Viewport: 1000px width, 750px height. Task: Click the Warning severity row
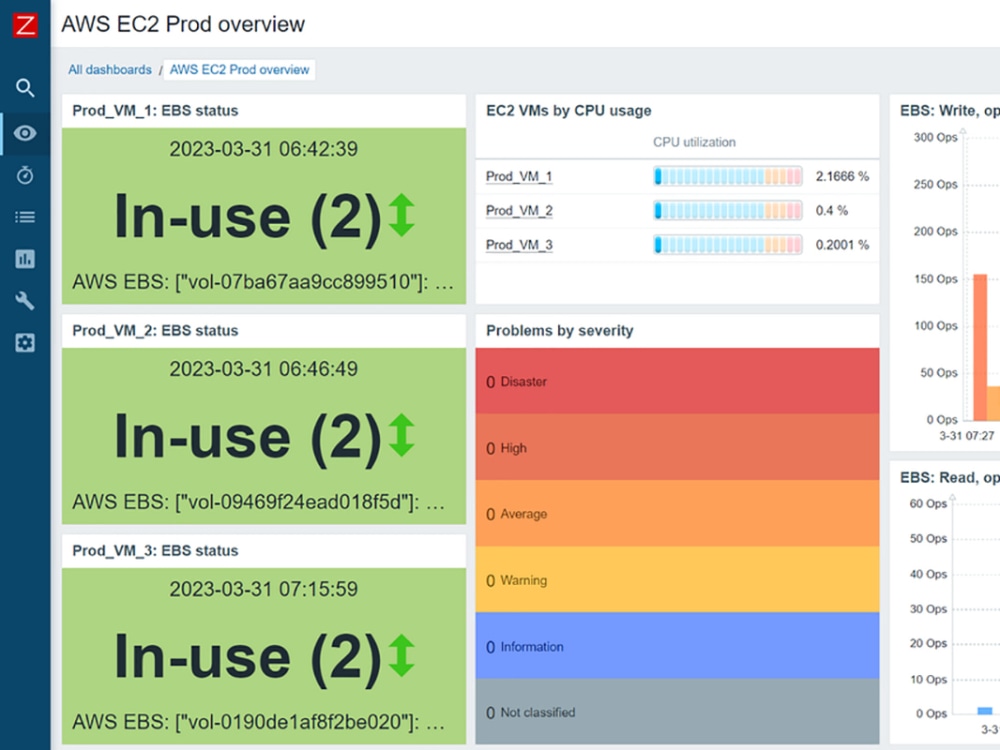[x=677, y=580]
